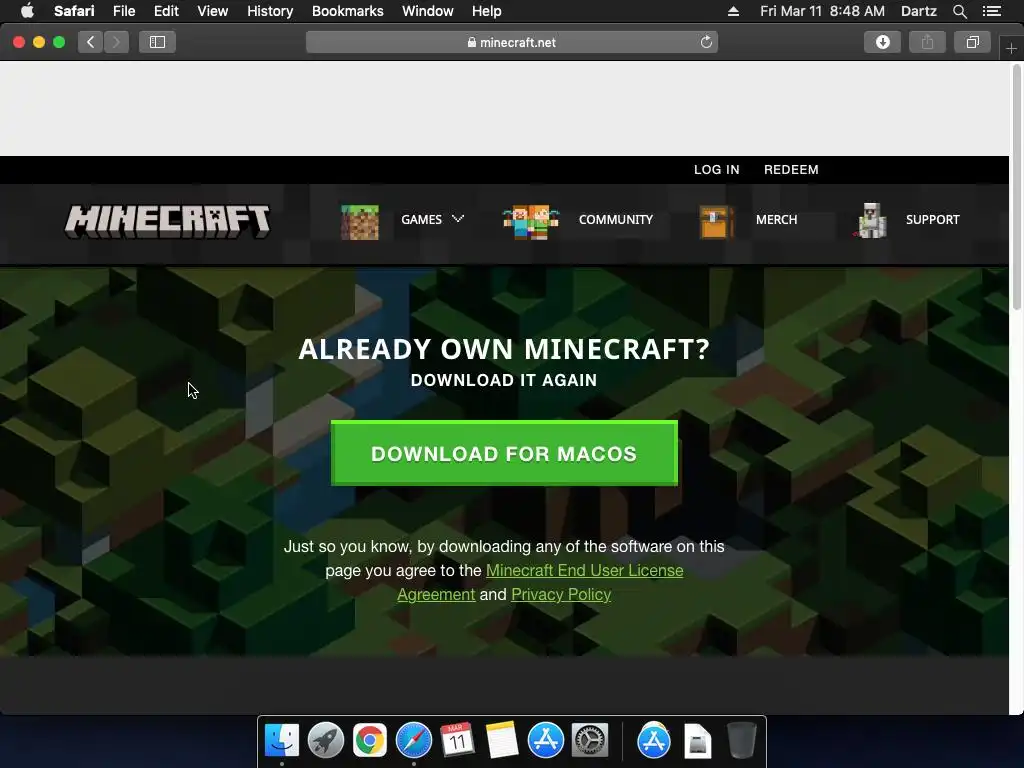Screen dimensions: 1024x768
Task: Click the Already Own Minecraft heading
Action: (504, 349)
